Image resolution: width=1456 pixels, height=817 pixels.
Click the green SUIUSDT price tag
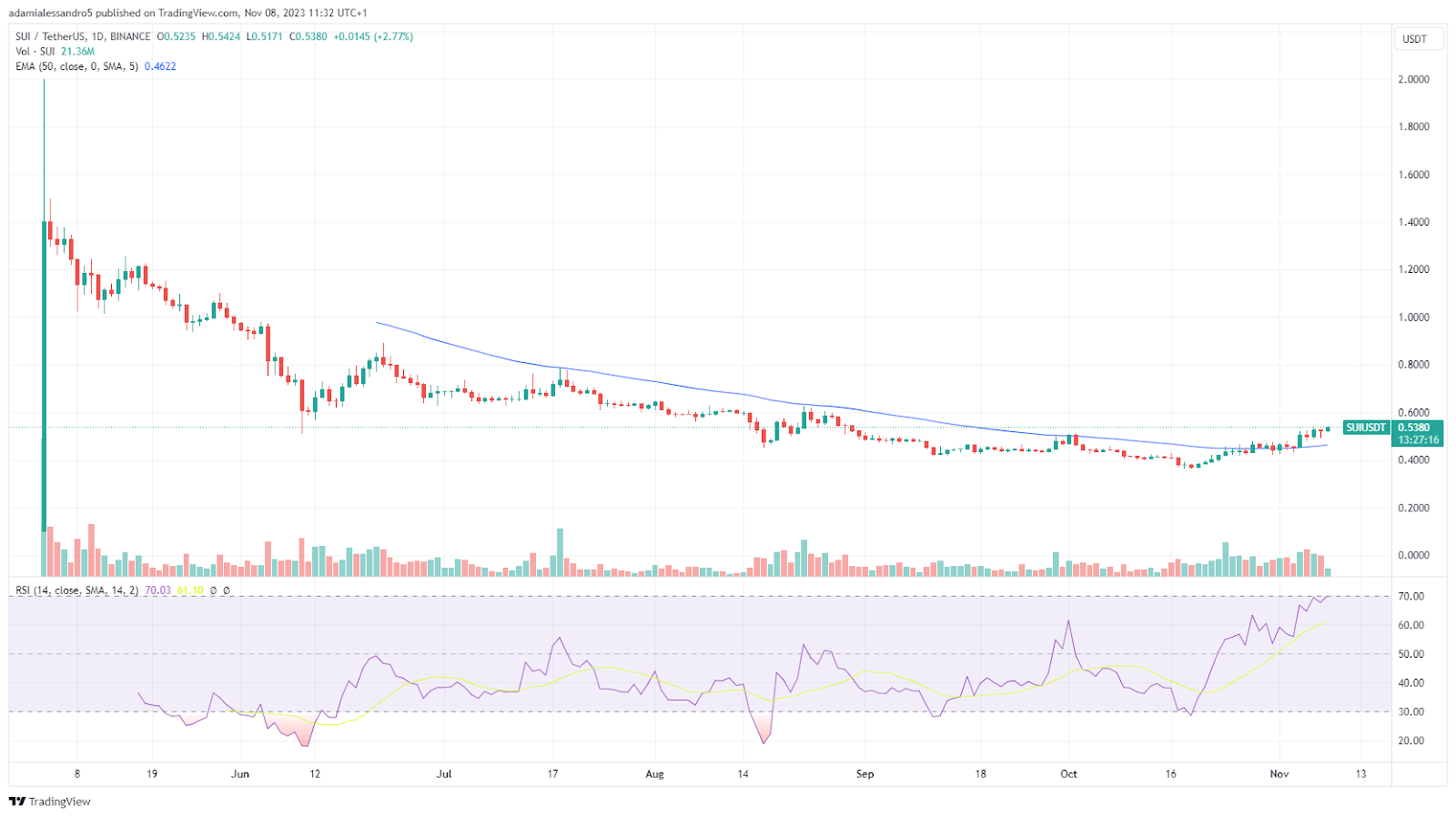(1366, 428)
